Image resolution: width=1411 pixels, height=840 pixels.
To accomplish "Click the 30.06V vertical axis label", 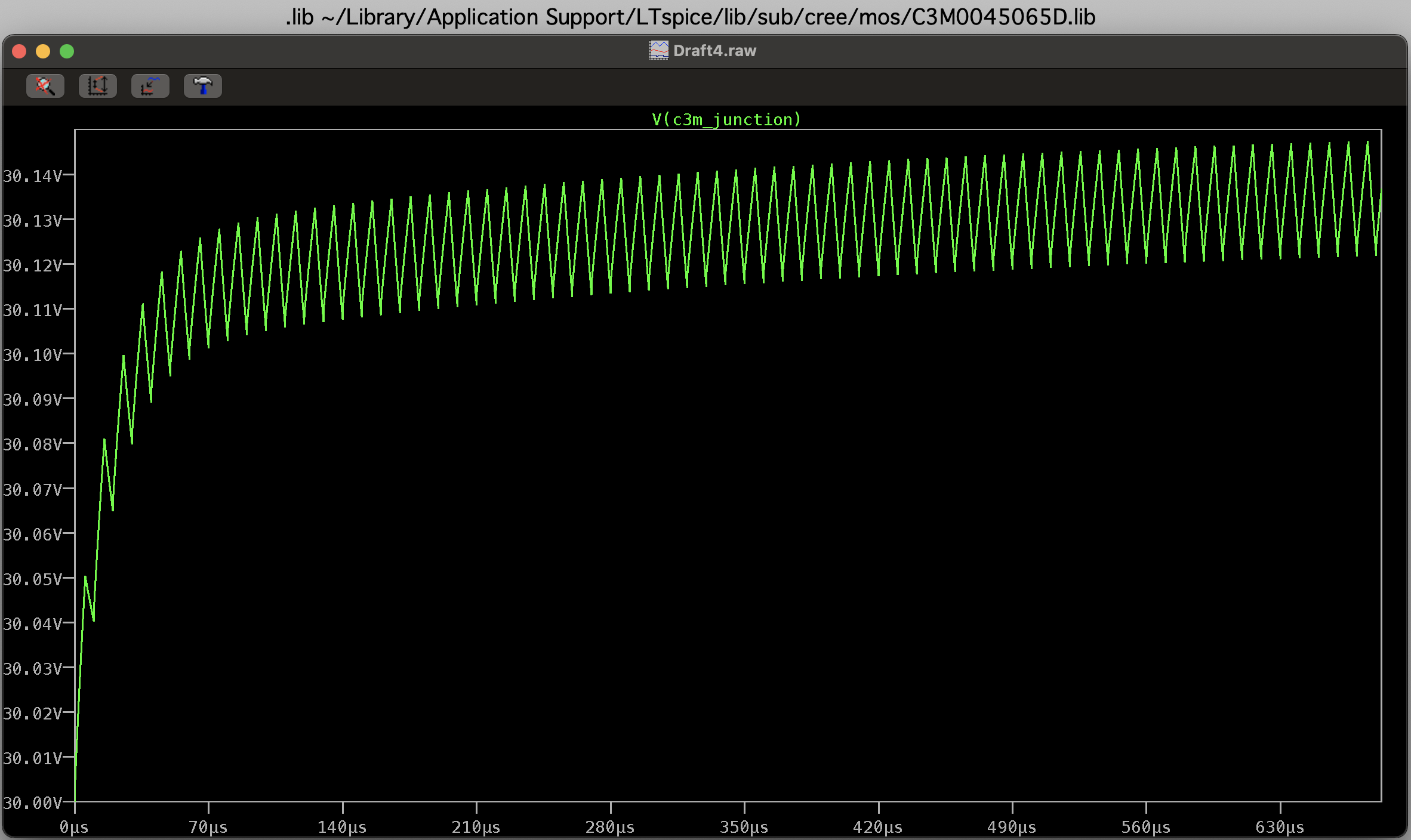I will tap(32, 535).
